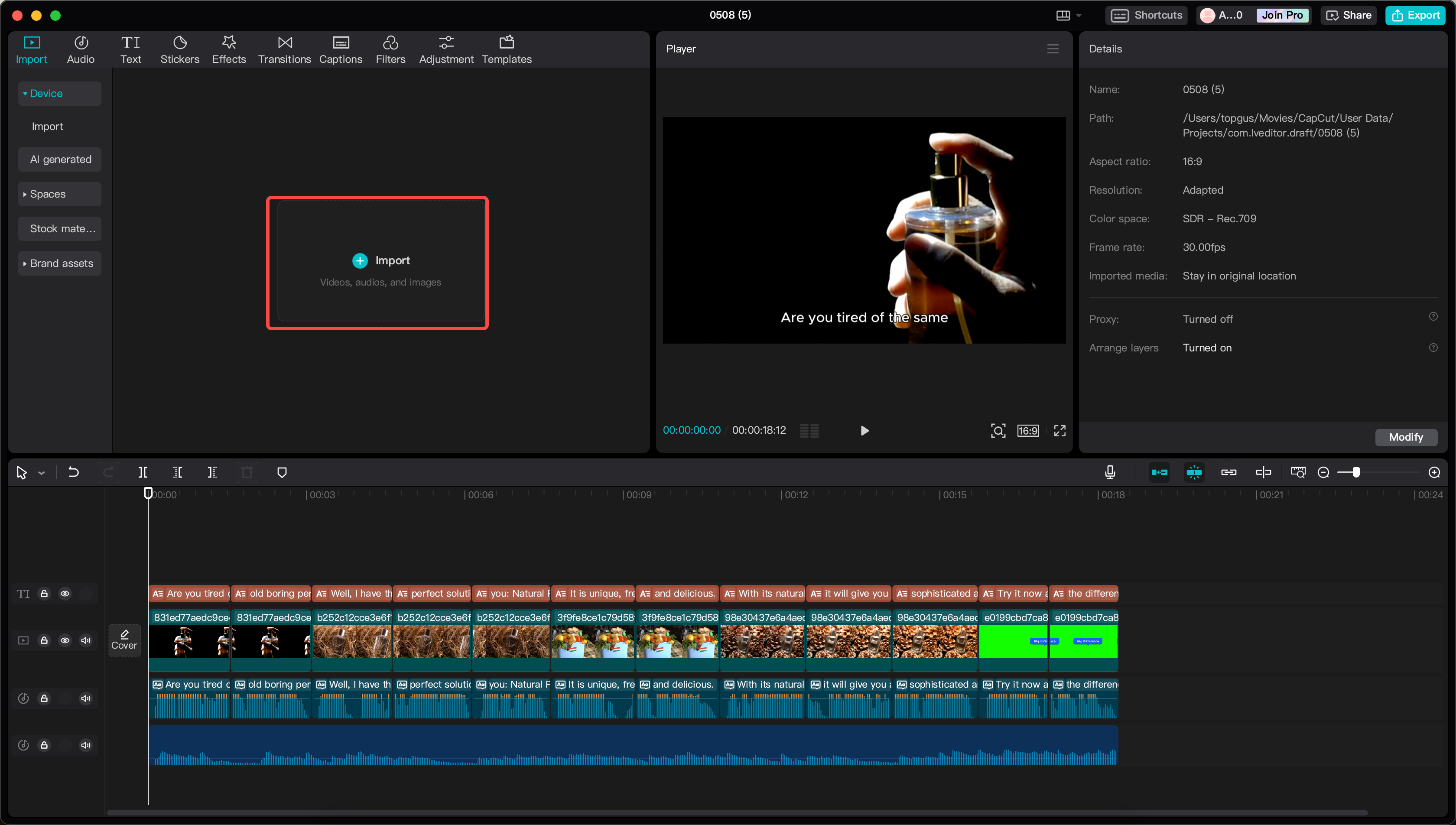Click the Modify button
The width and height of the screenshot is (1456, 825).
[x=1406, y=437]
